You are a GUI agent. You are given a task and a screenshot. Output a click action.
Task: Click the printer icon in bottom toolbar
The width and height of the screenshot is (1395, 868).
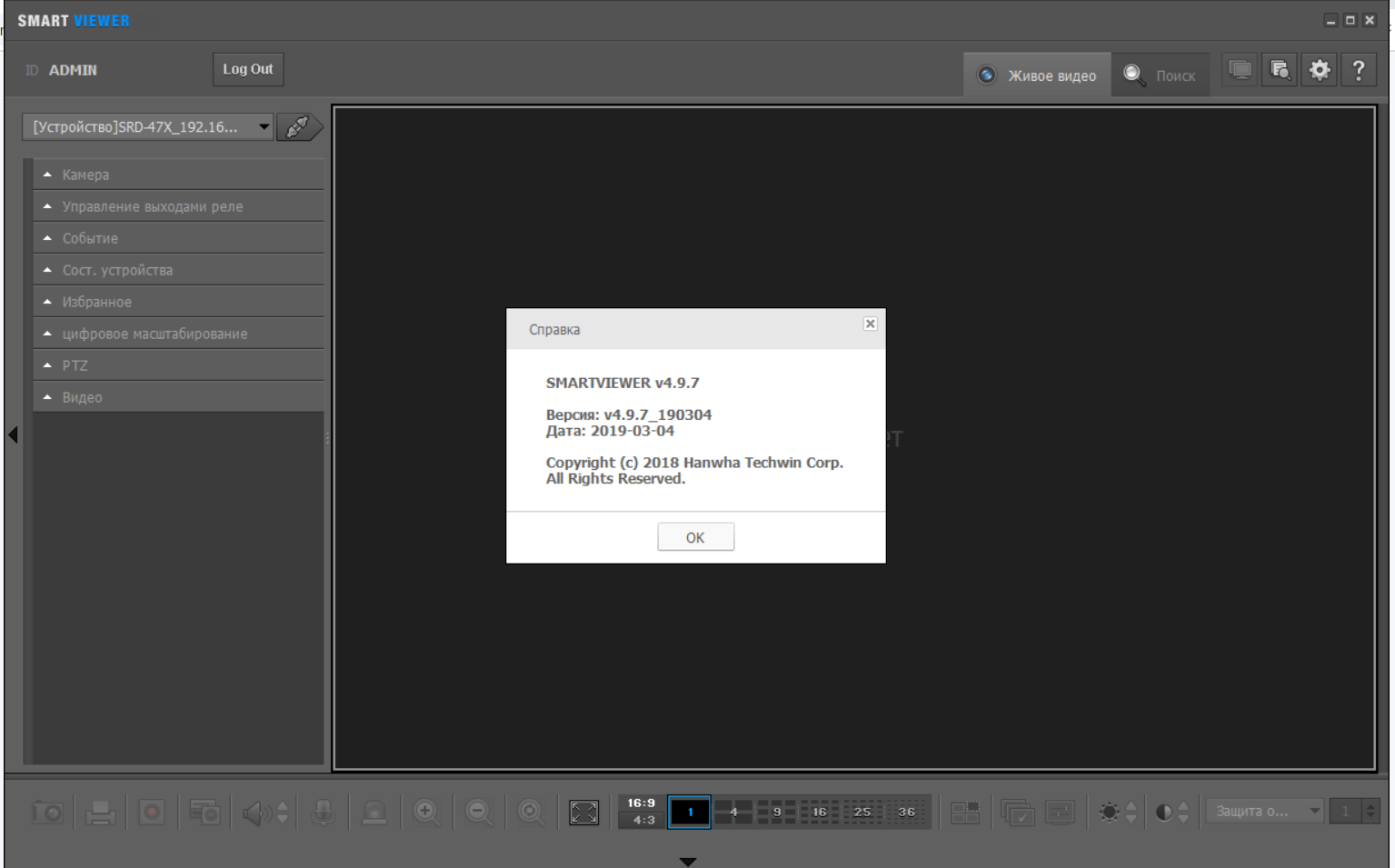(100, 812)
